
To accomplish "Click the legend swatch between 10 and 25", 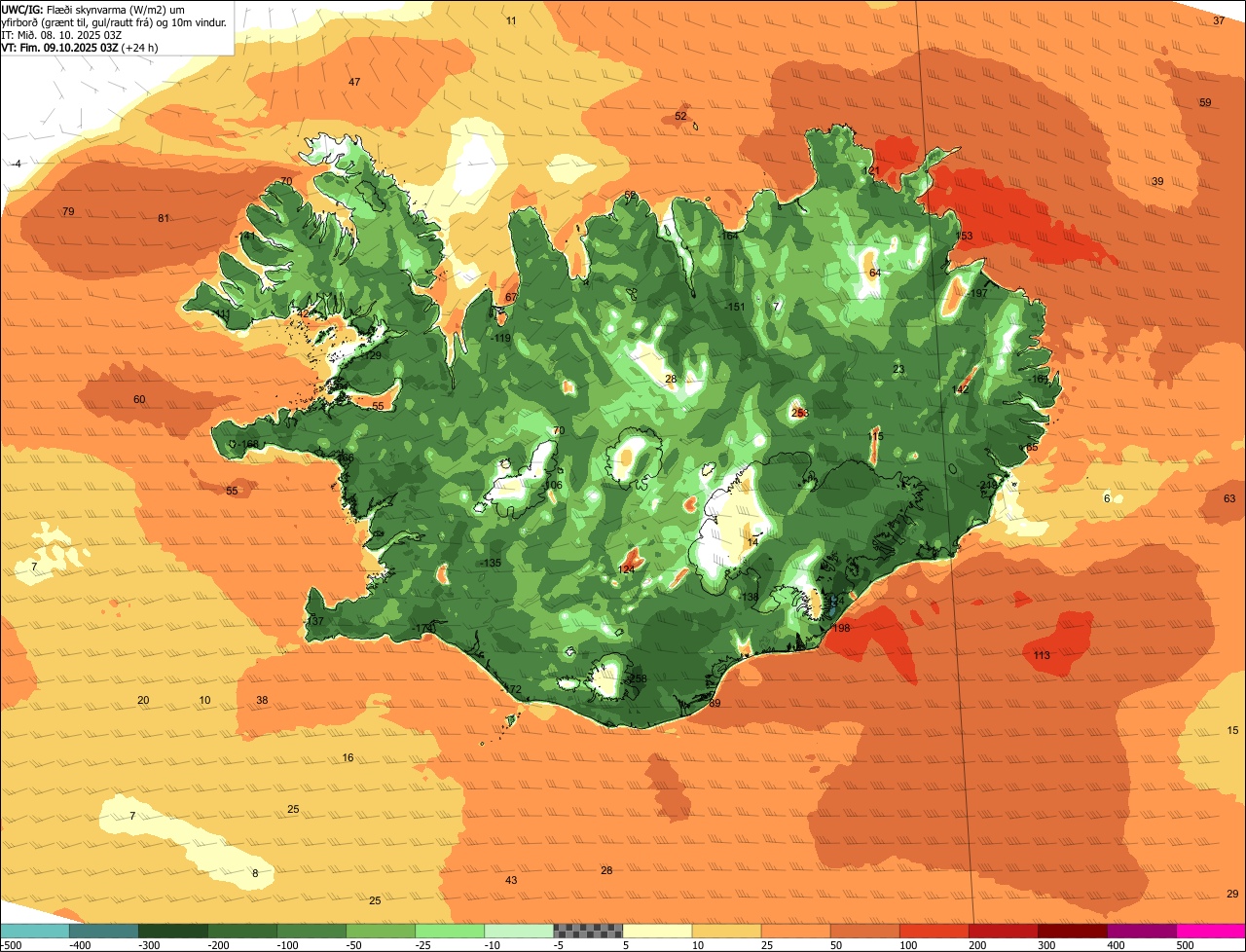I will click(x=727, y=931).
